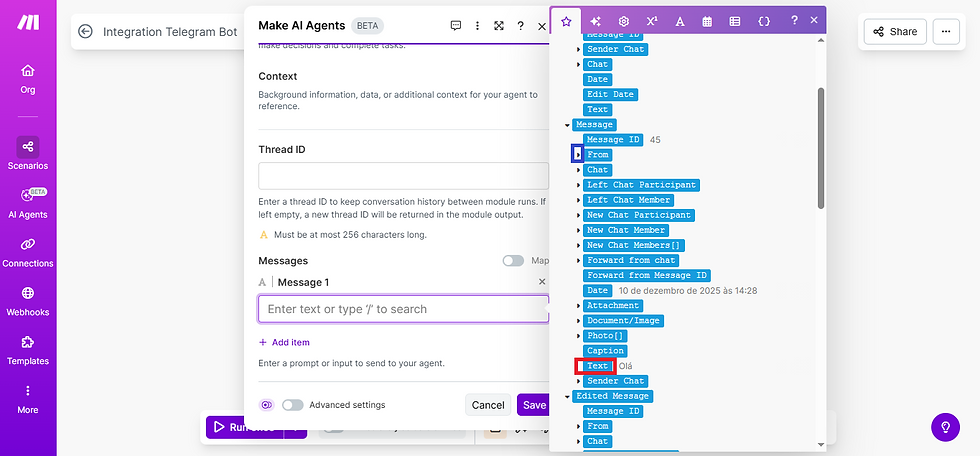Open AI Agents in the sidebar
Viewport: 980px width, 456px height.
(x=28, y=203)
